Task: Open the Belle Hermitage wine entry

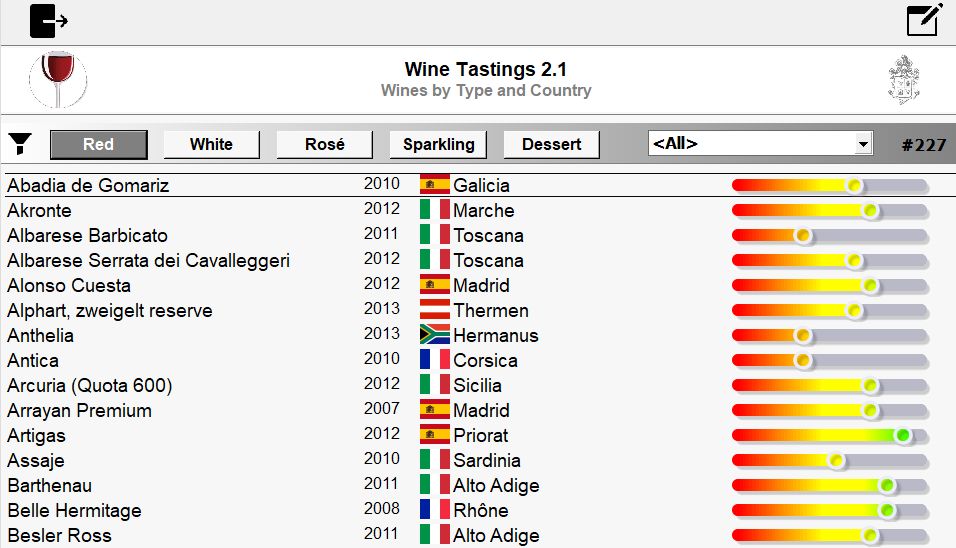Action: point(74,510)
